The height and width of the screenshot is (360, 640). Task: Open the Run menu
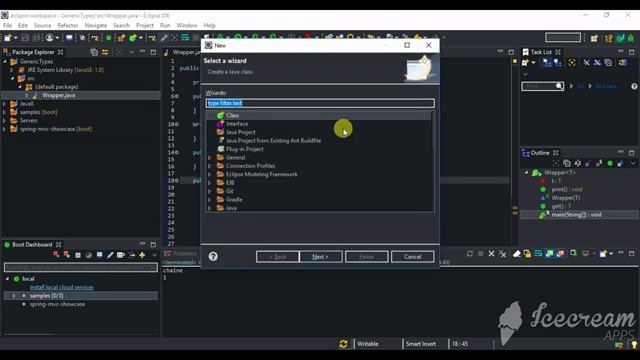165,25
